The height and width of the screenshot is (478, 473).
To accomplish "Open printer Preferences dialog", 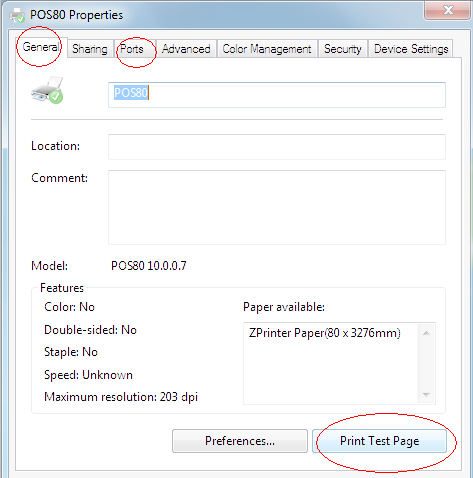I will (240, 441).
